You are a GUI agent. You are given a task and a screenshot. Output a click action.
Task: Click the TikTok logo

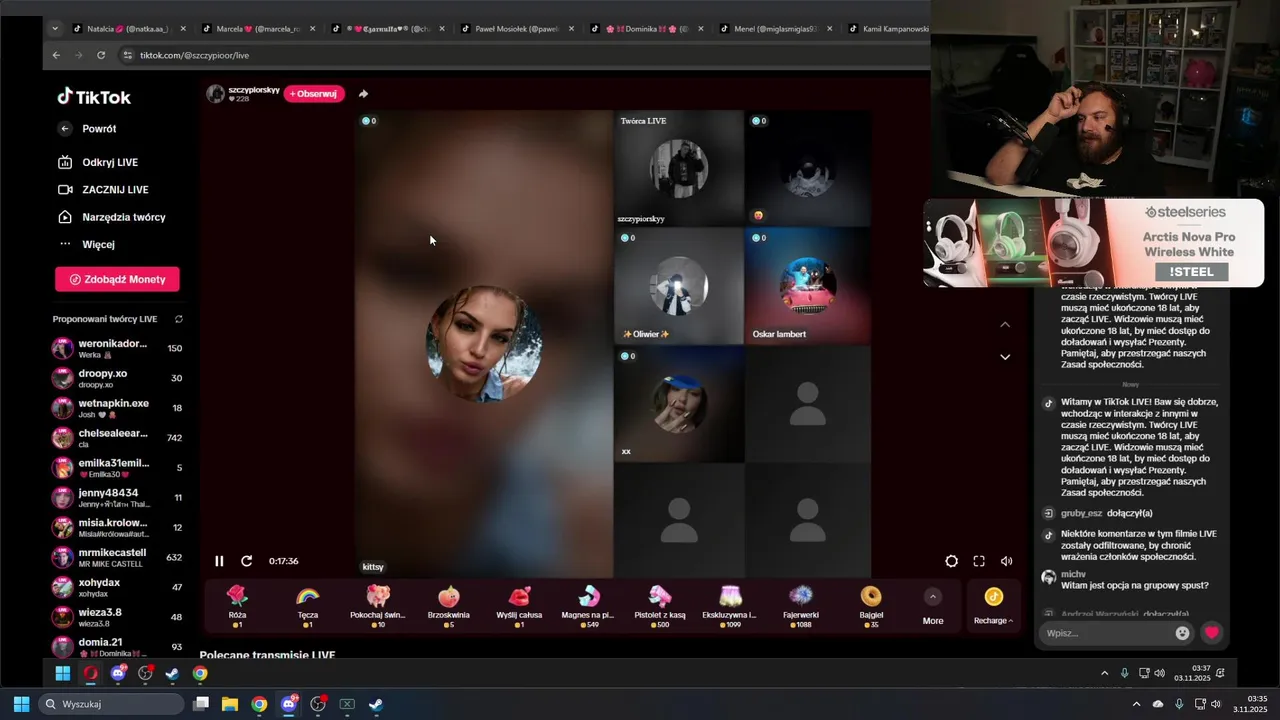[x=94, y=97]
